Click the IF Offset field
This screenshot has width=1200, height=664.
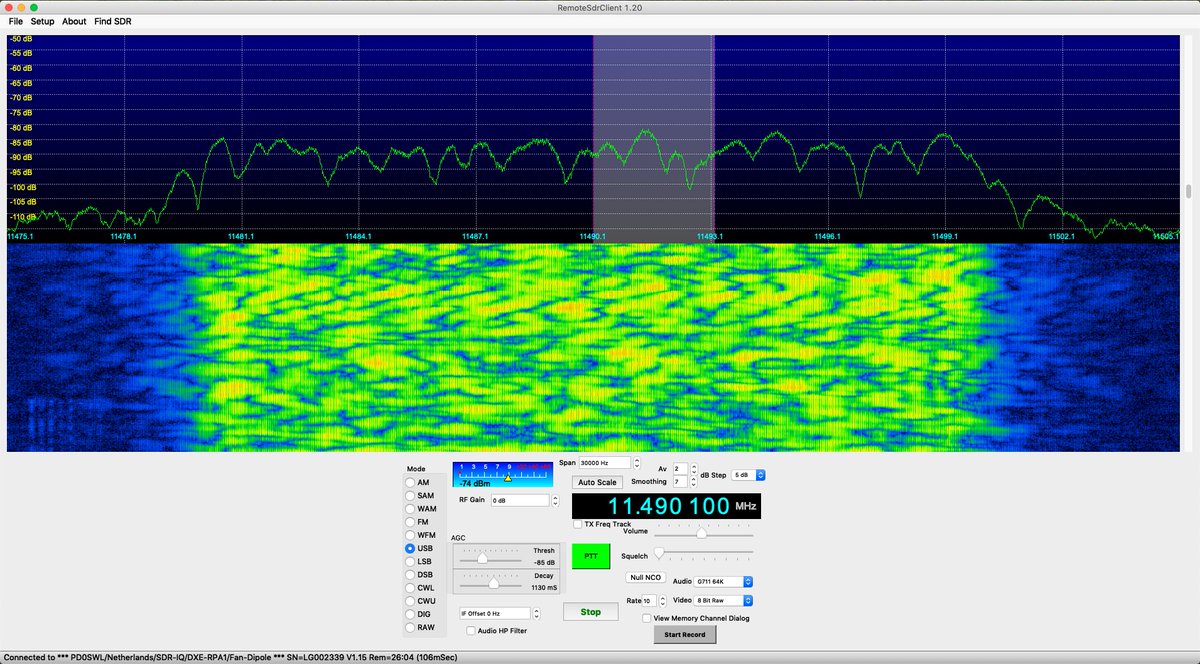coord(495,613)
